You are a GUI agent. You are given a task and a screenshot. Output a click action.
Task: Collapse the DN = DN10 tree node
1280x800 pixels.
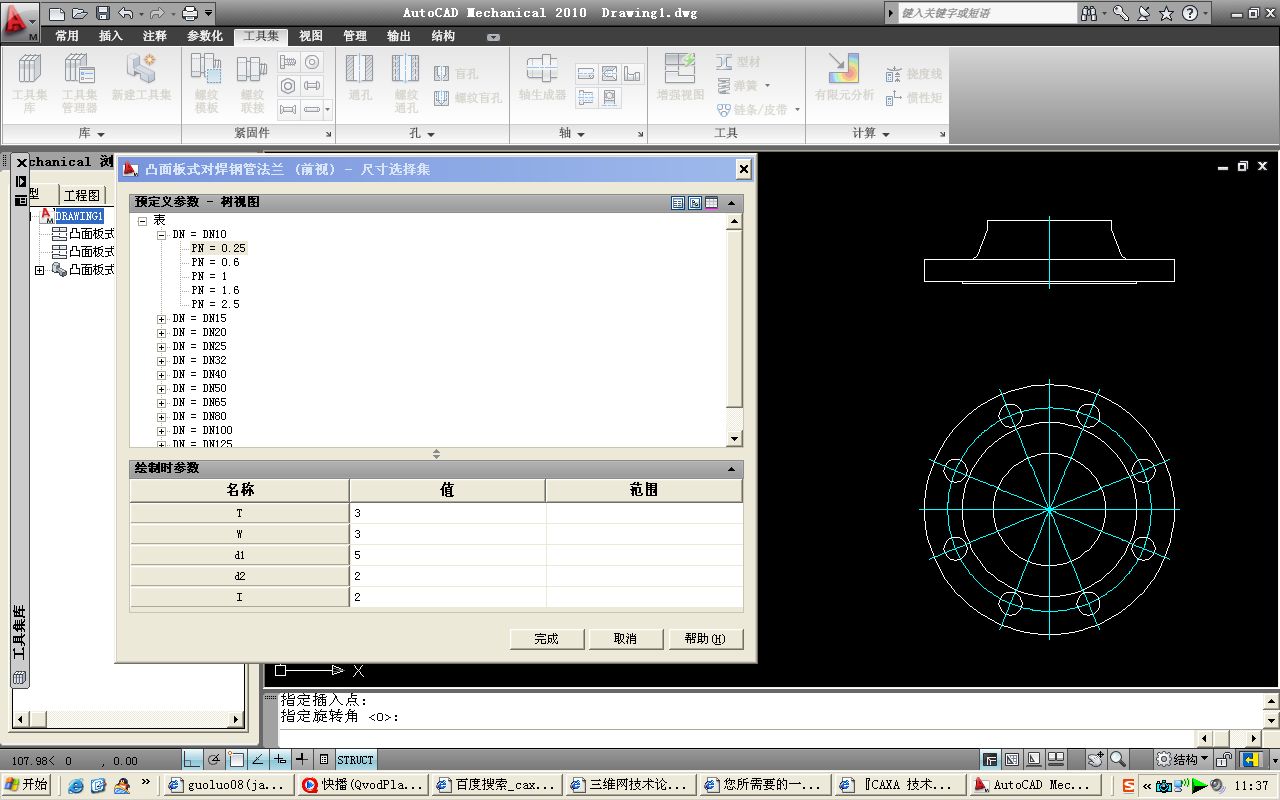click(x=160, y=233)
